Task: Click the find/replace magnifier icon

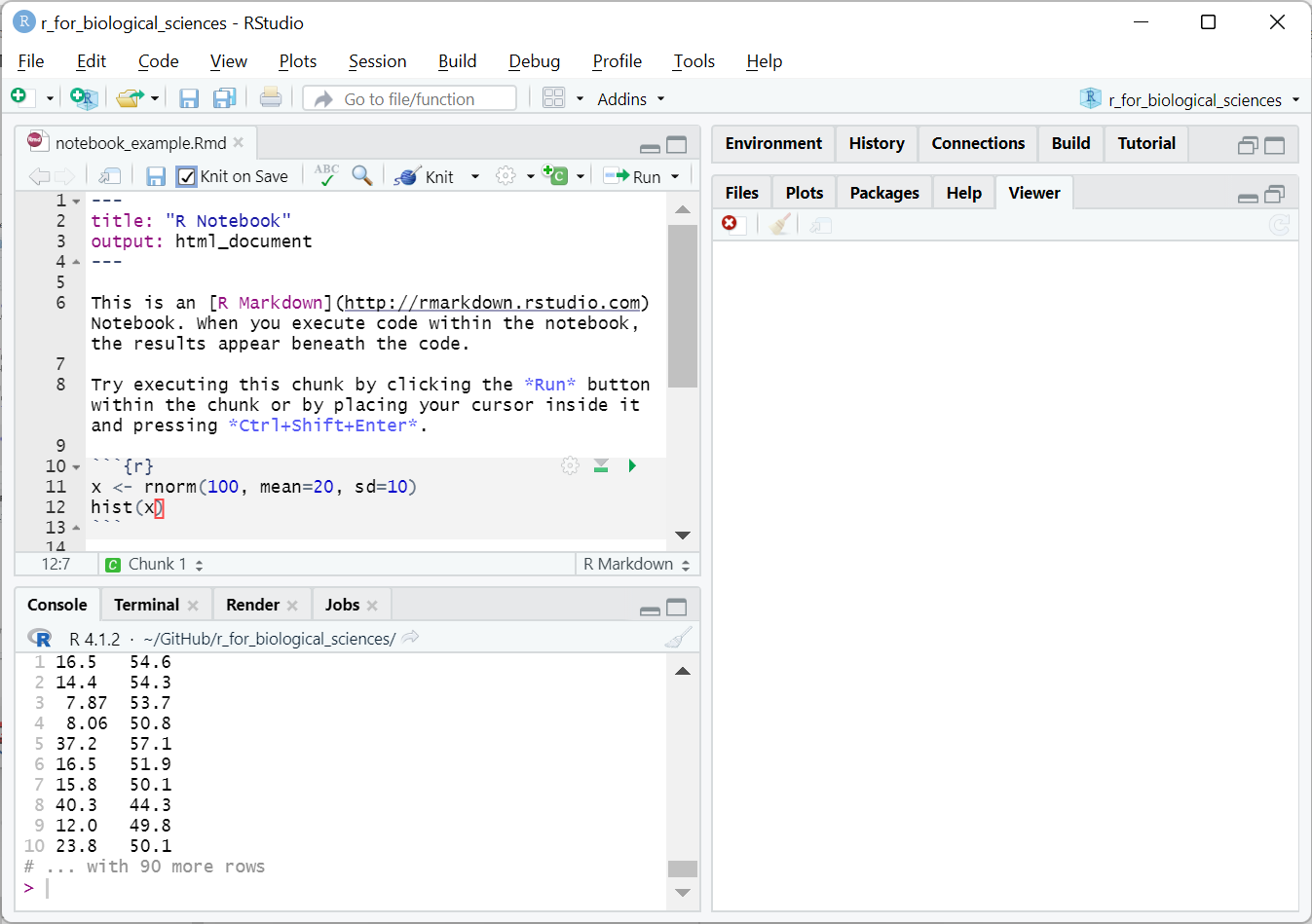Action: pyautogui.click(x=362, y=176)
